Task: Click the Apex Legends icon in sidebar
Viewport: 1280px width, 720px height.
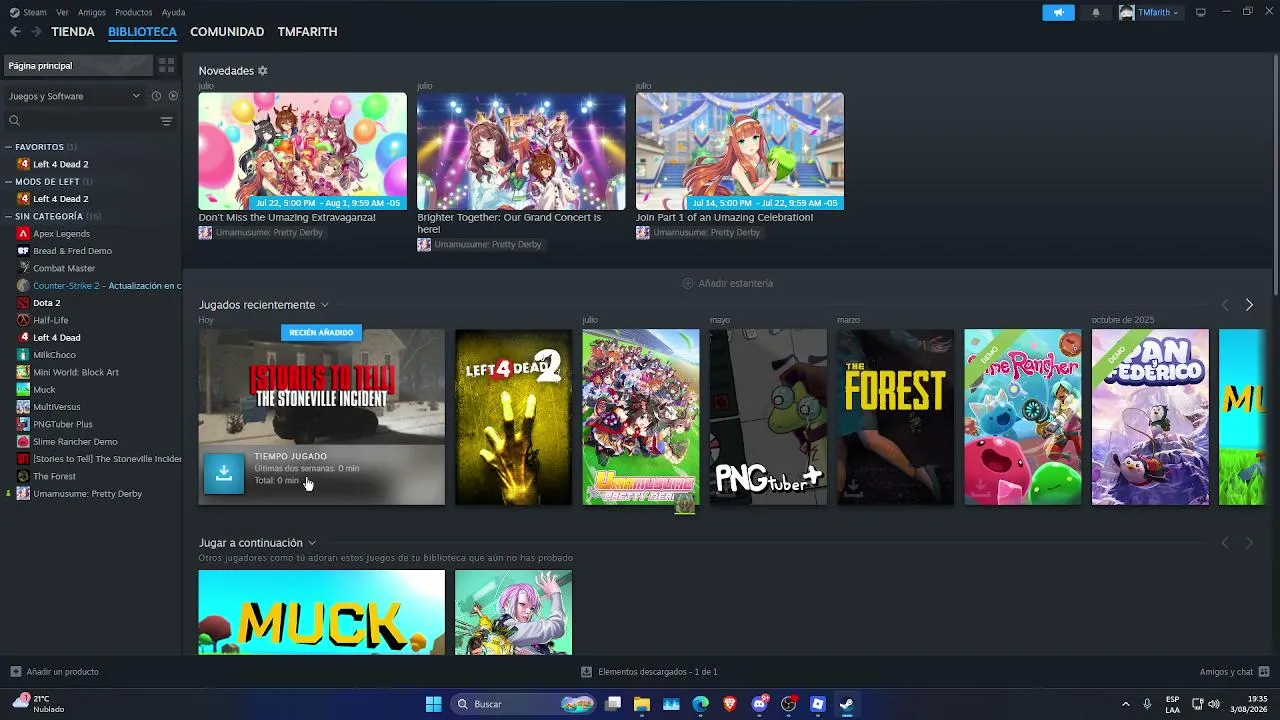Action: [23, 234]
